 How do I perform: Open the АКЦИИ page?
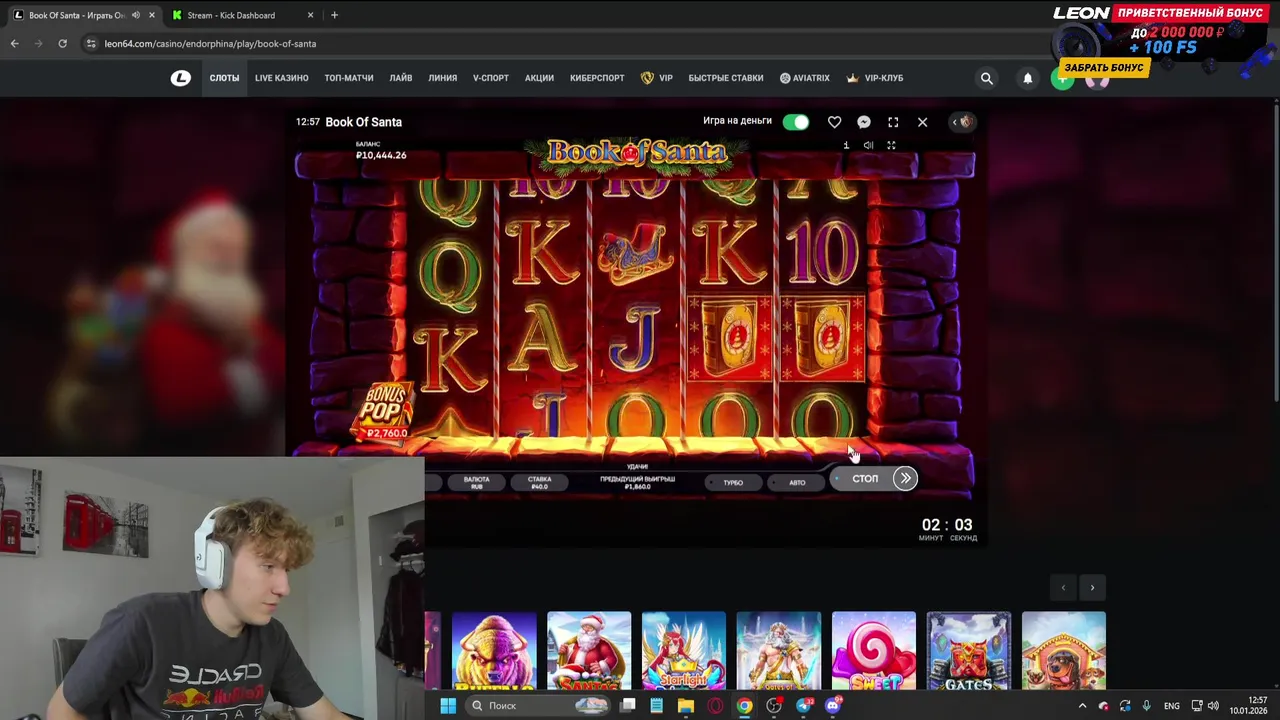point(539,78)
